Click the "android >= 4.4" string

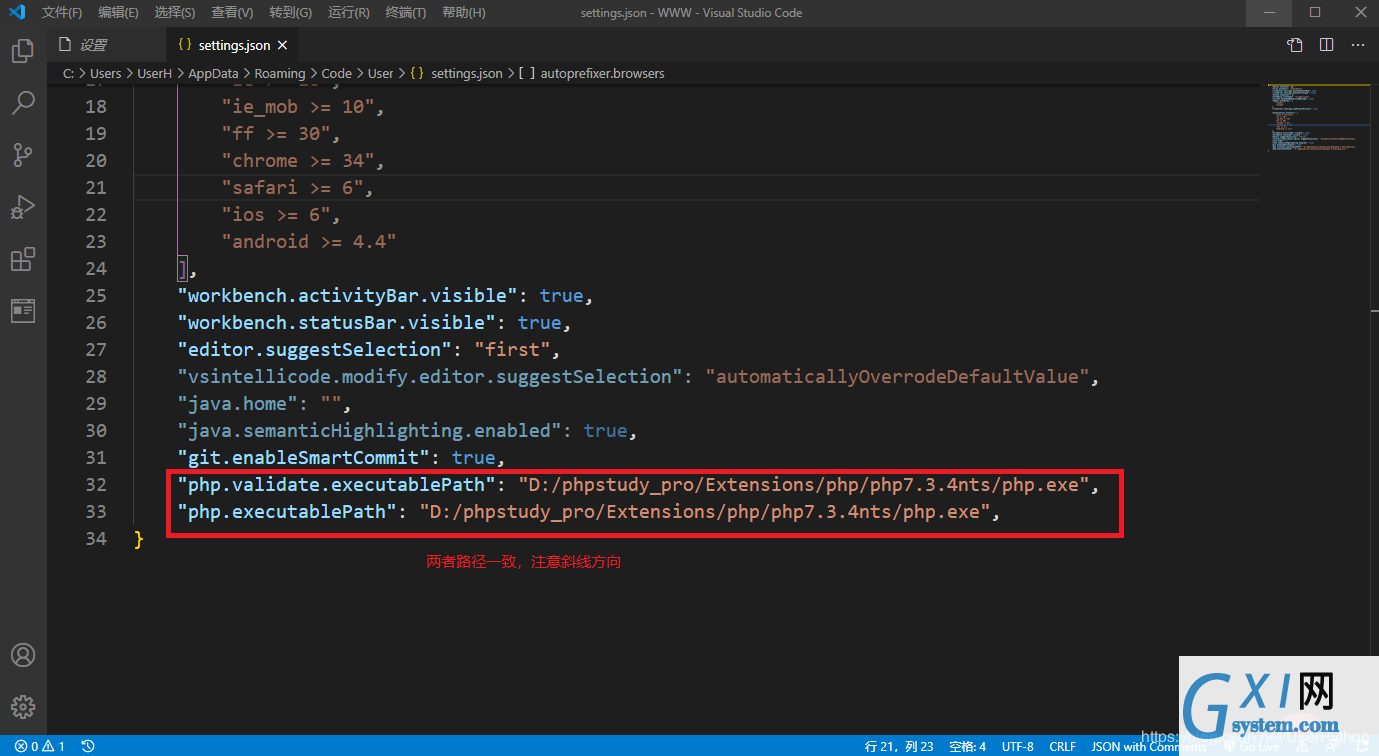pyautogui.click(x=310, y=242)
